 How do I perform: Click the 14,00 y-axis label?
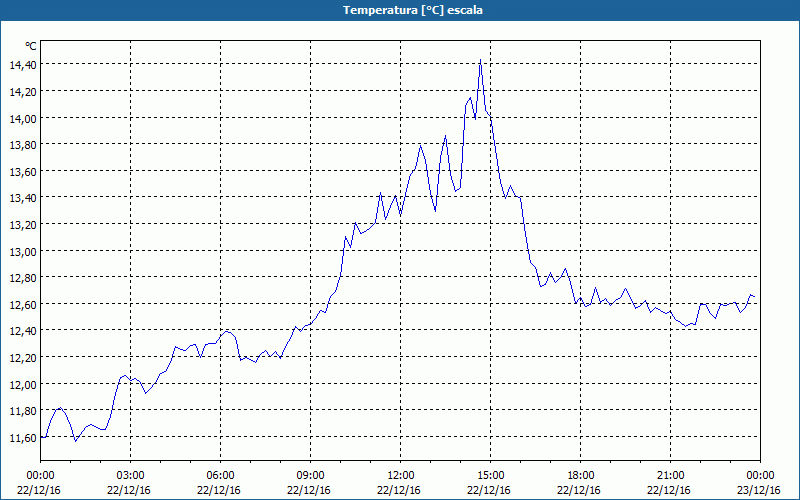(x=22, y=118)
